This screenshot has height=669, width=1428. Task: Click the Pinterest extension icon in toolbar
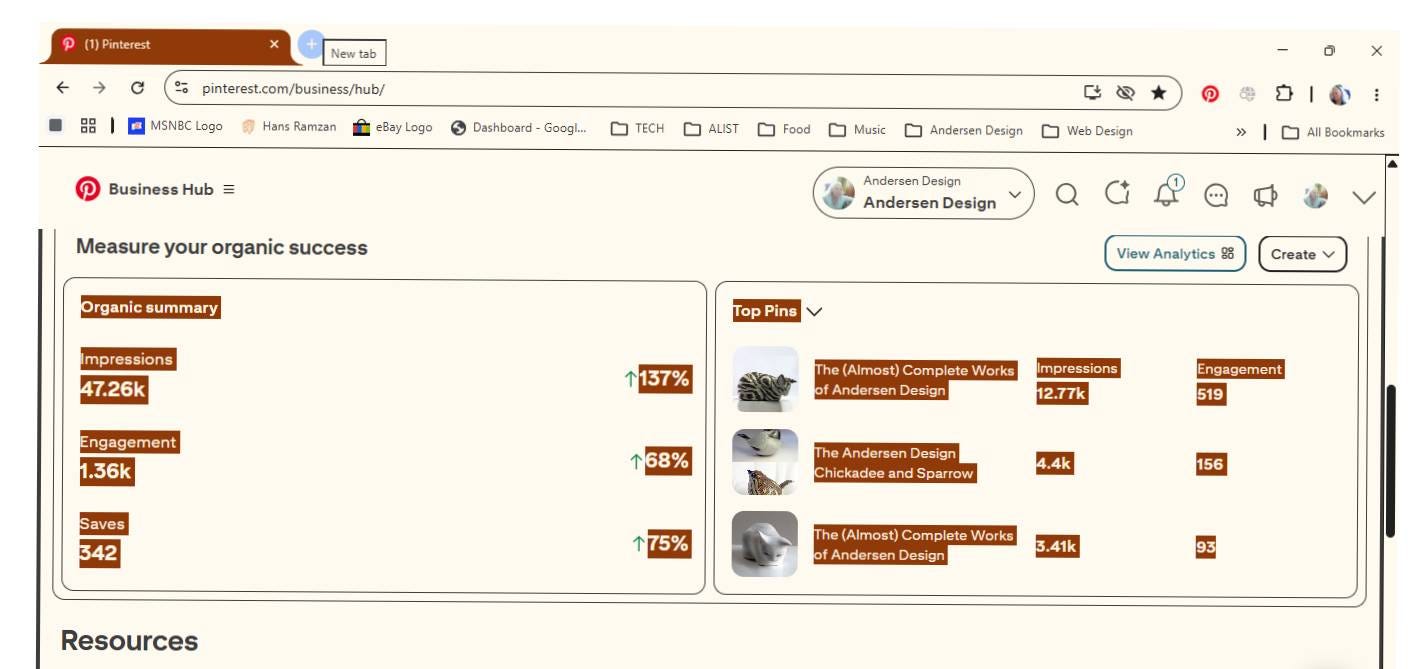(x=1210, y=94)
